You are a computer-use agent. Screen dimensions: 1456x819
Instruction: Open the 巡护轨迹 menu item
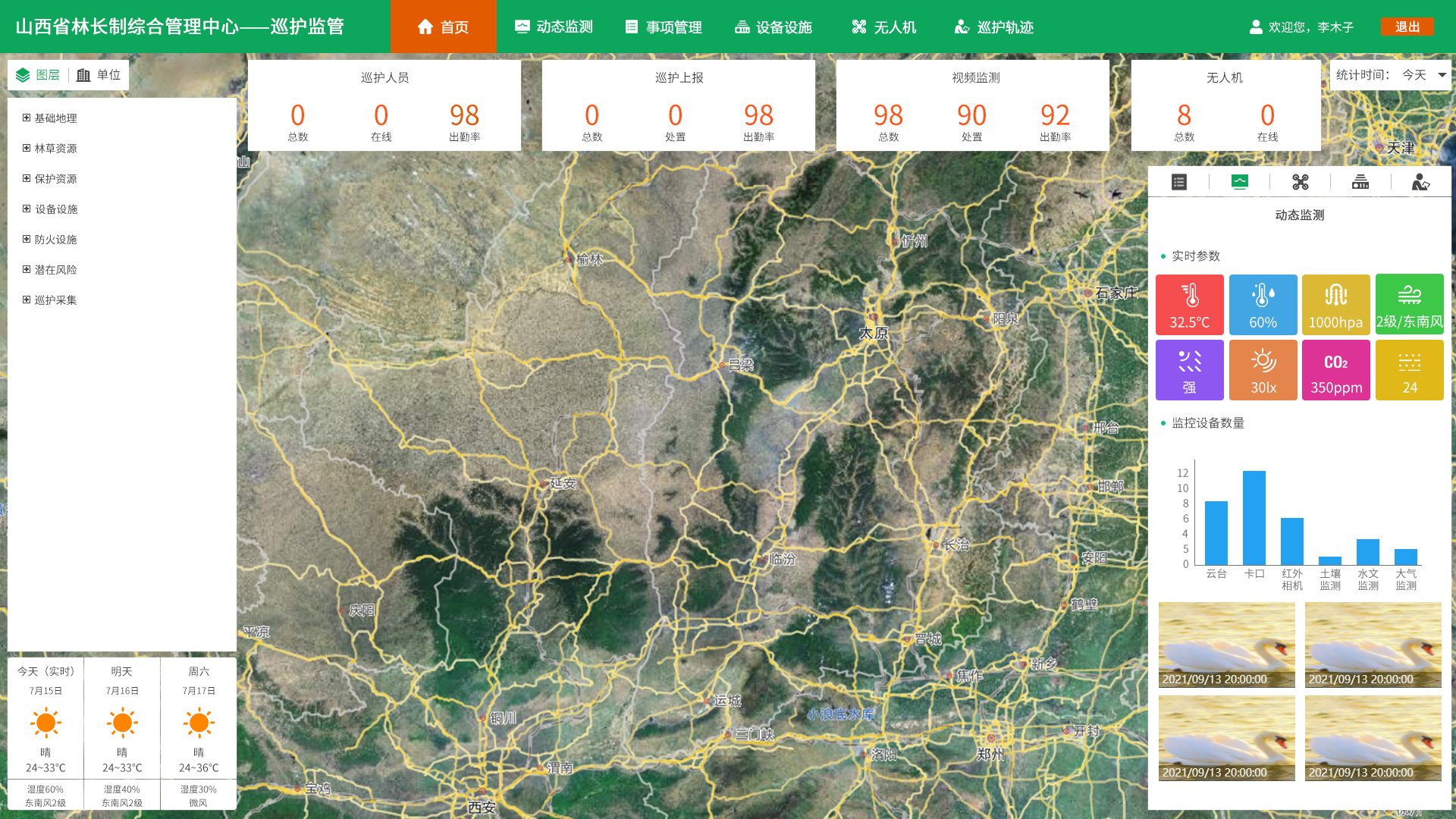[993, 27]
